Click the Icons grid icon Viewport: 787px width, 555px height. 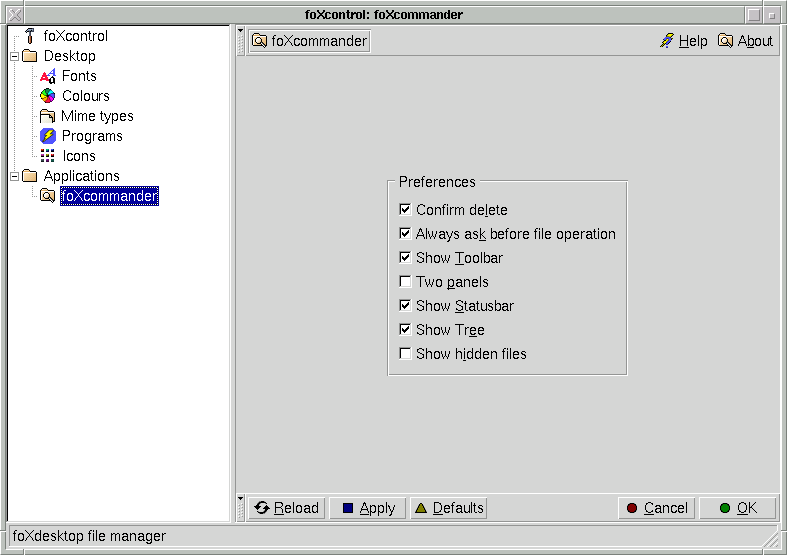(48, 156)
